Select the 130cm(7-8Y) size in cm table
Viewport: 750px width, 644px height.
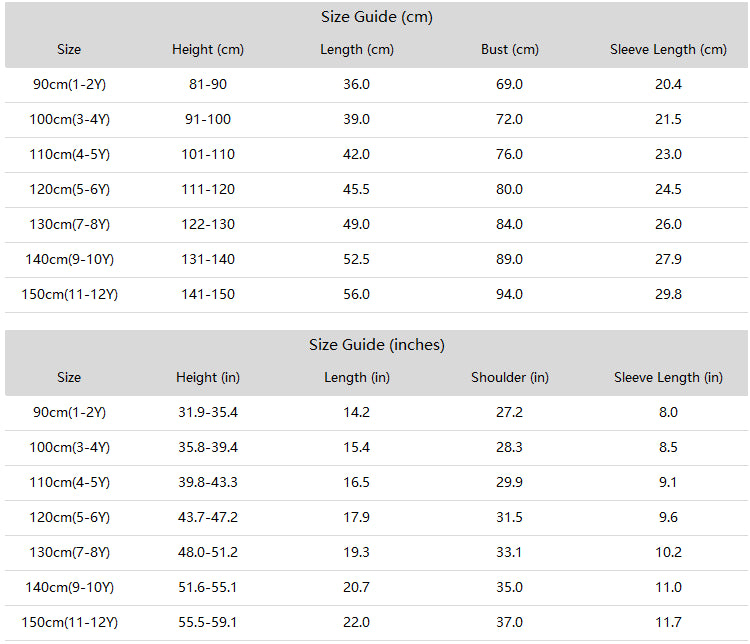[69, 224]
